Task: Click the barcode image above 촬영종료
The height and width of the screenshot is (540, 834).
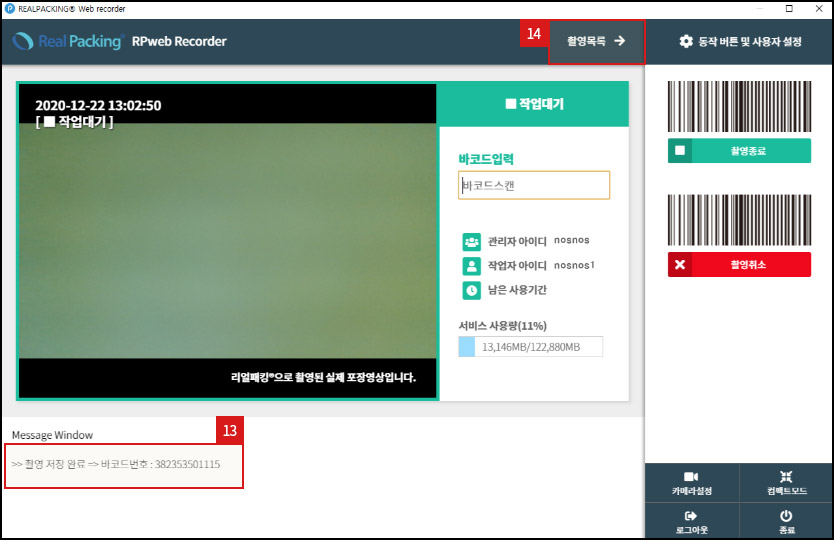Action: pos(739,106)
